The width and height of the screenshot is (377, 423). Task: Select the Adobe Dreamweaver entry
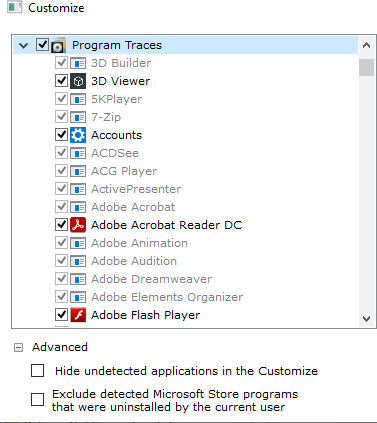click(151, 279)
